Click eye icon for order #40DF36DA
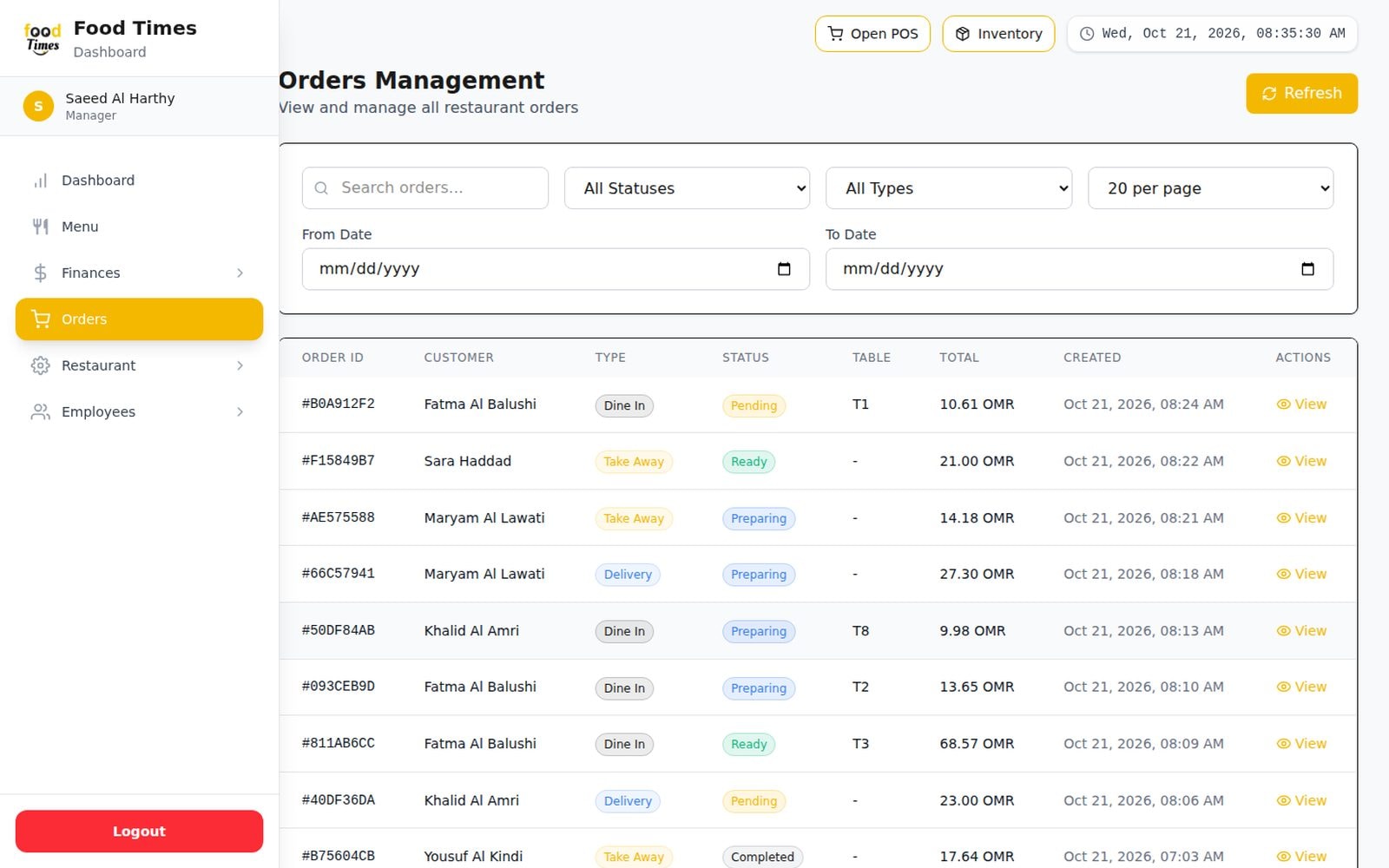 point(1283,800)
